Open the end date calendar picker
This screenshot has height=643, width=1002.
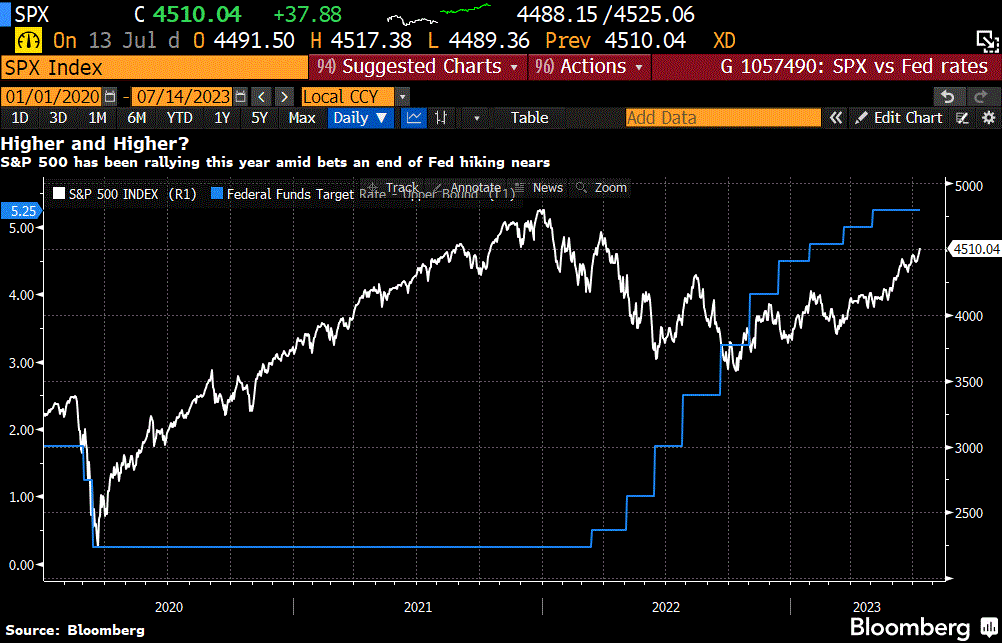click(x=240, y=97)
